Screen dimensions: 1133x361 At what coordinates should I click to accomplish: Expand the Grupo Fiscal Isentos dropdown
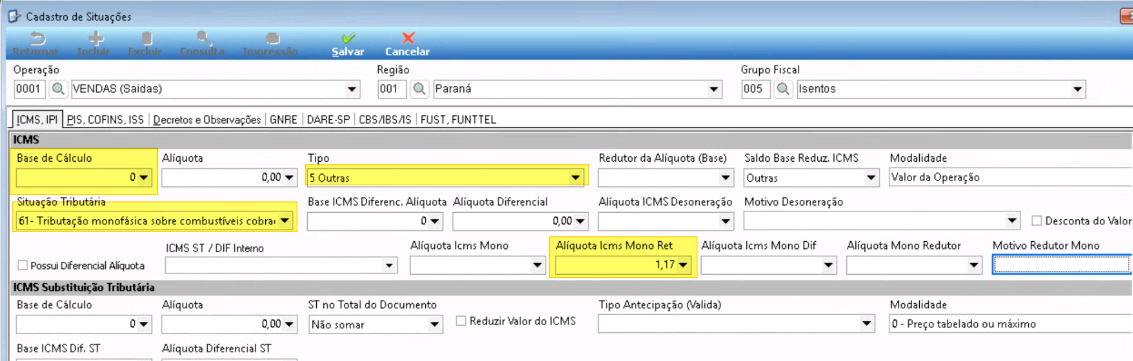click(1079, 90)
